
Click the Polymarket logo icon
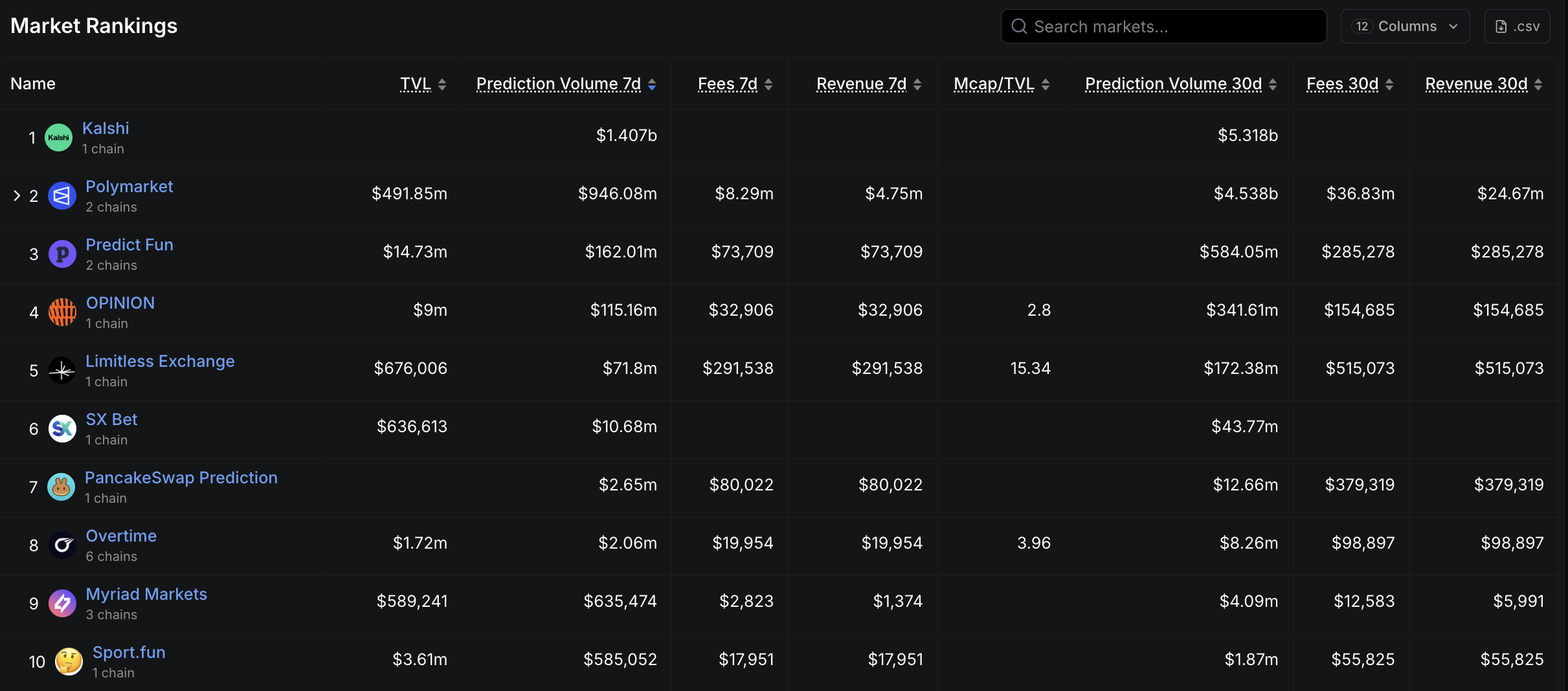pos(62,195)
